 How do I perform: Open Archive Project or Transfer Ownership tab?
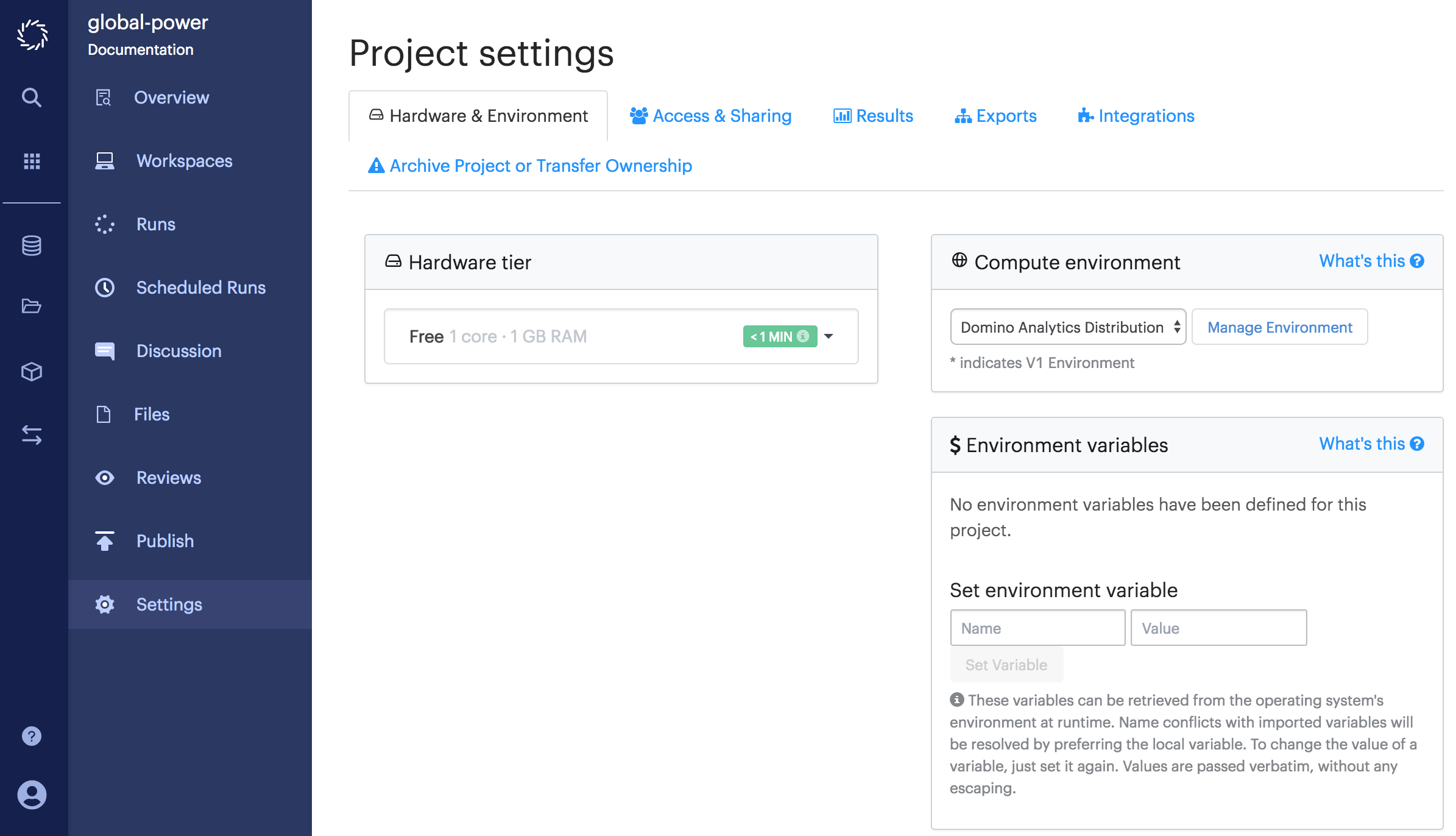coord(530,166)
